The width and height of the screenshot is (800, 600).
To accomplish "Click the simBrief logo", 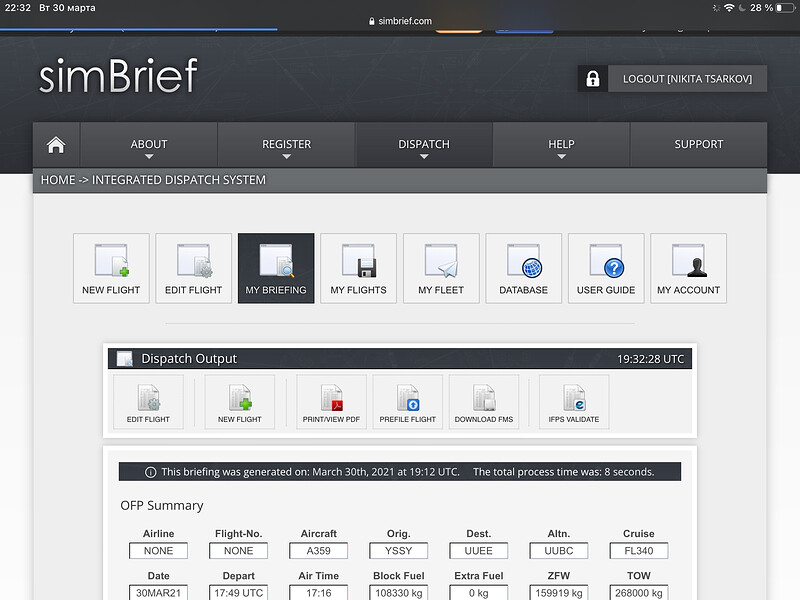I will [x=118, y=76].
